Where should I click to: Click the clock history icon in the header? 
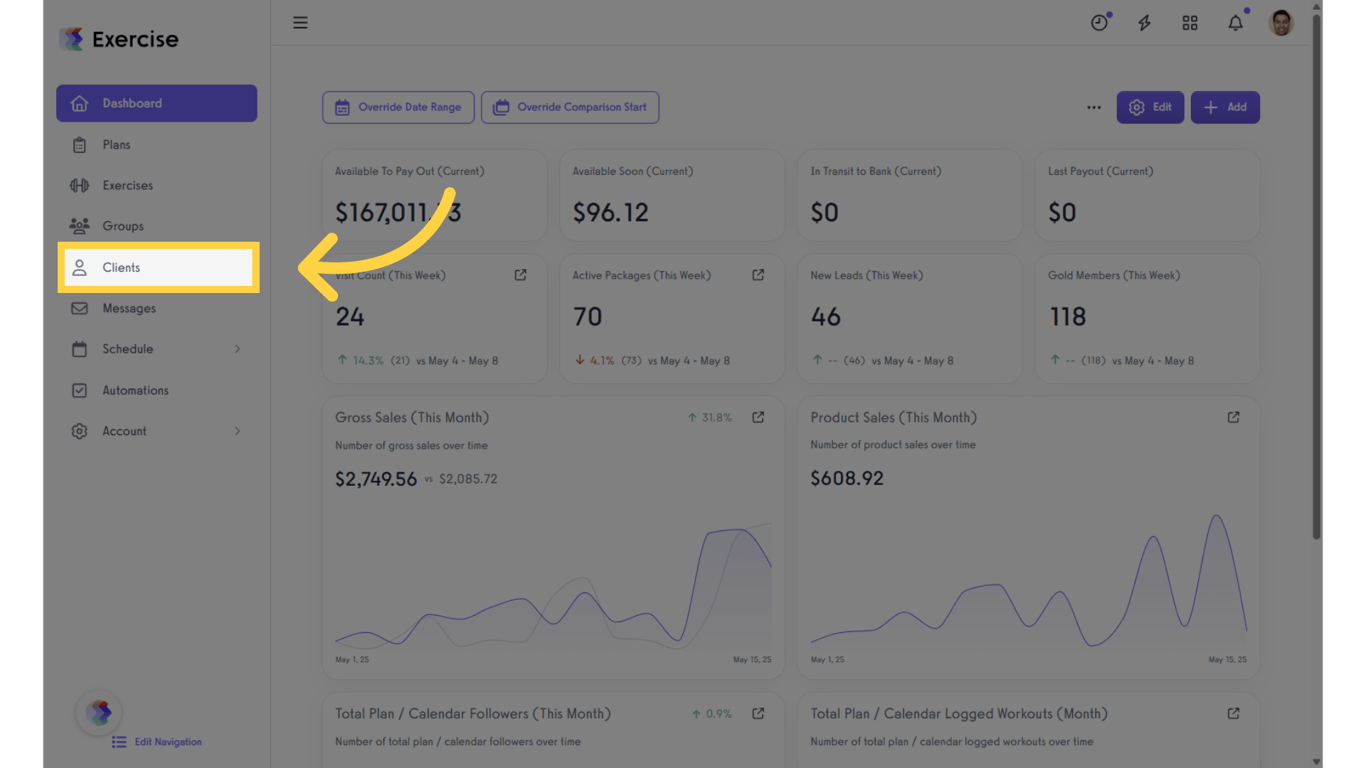pos(1099,22)
